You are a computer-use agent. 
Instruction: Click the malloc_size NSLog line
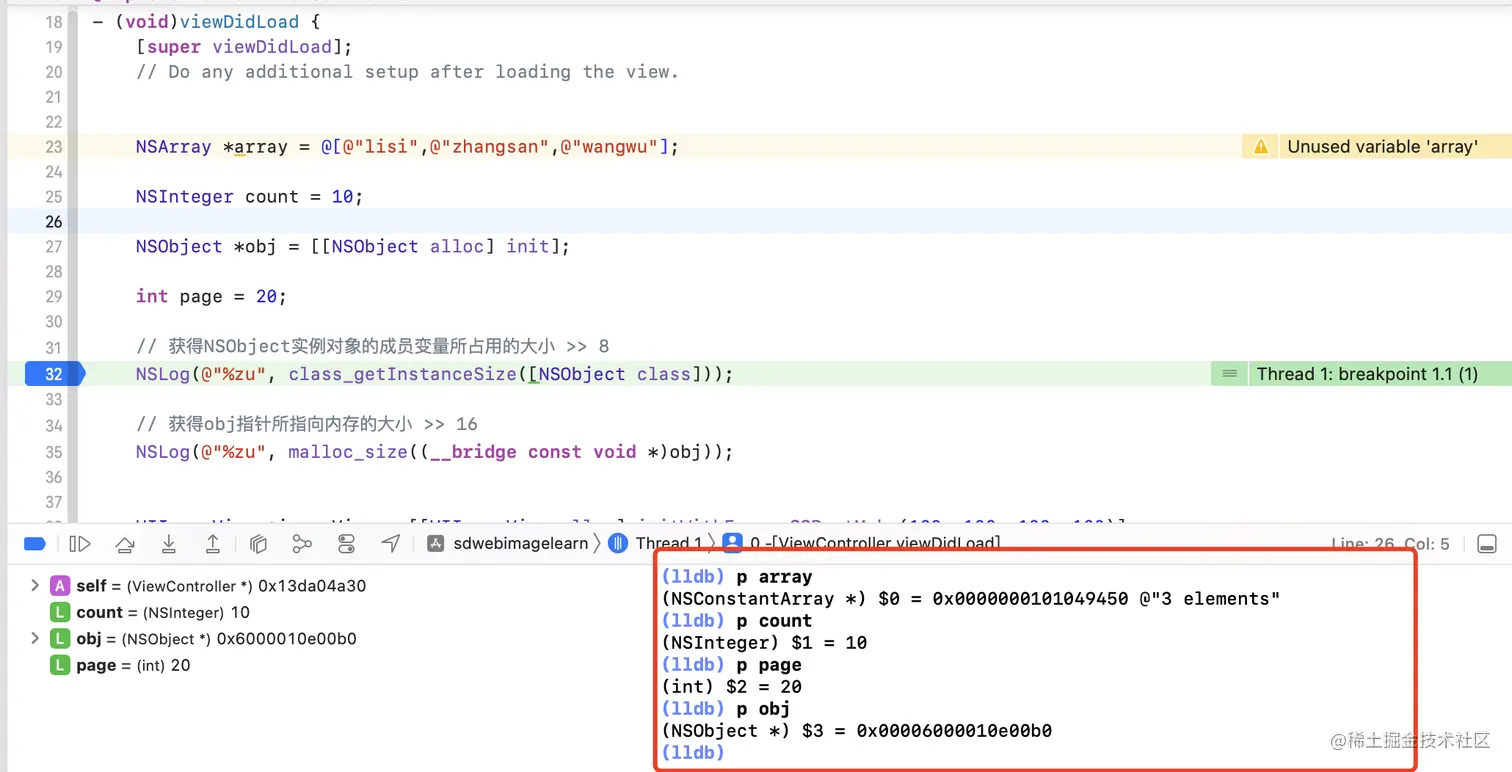tap(435, 452)
